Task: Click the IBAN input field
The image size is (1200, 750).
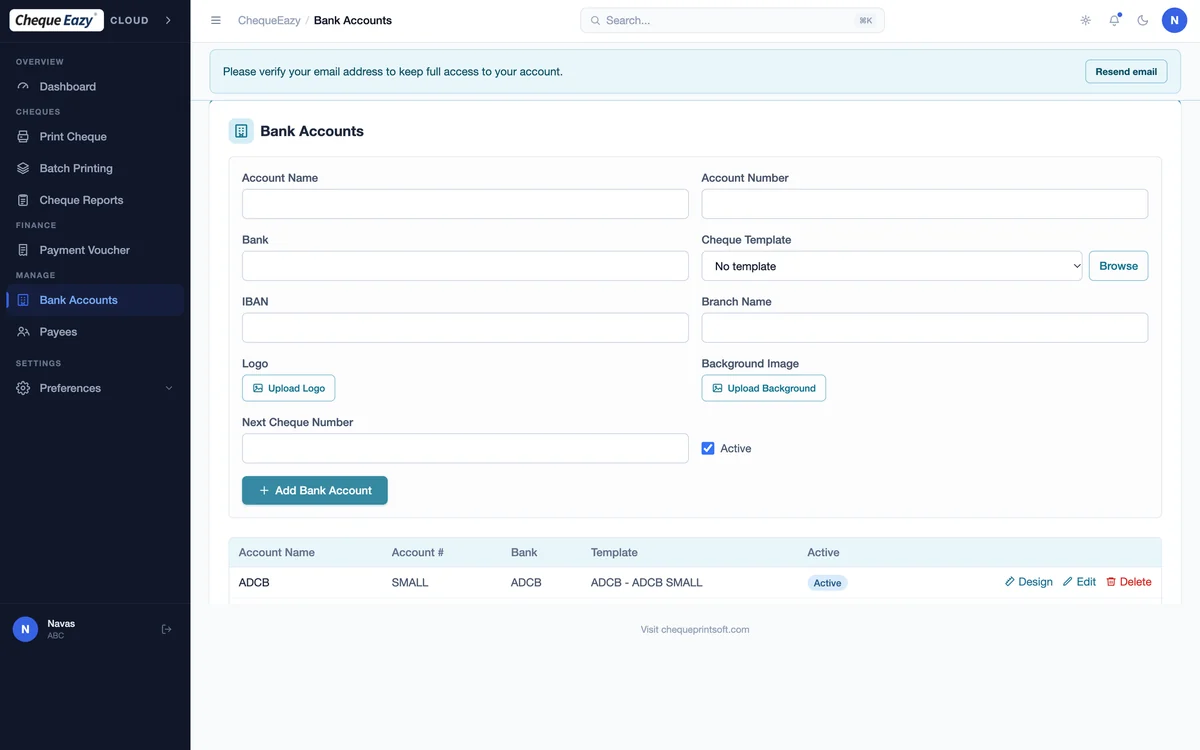Action: pyautogui.click(x=465, y=328)
